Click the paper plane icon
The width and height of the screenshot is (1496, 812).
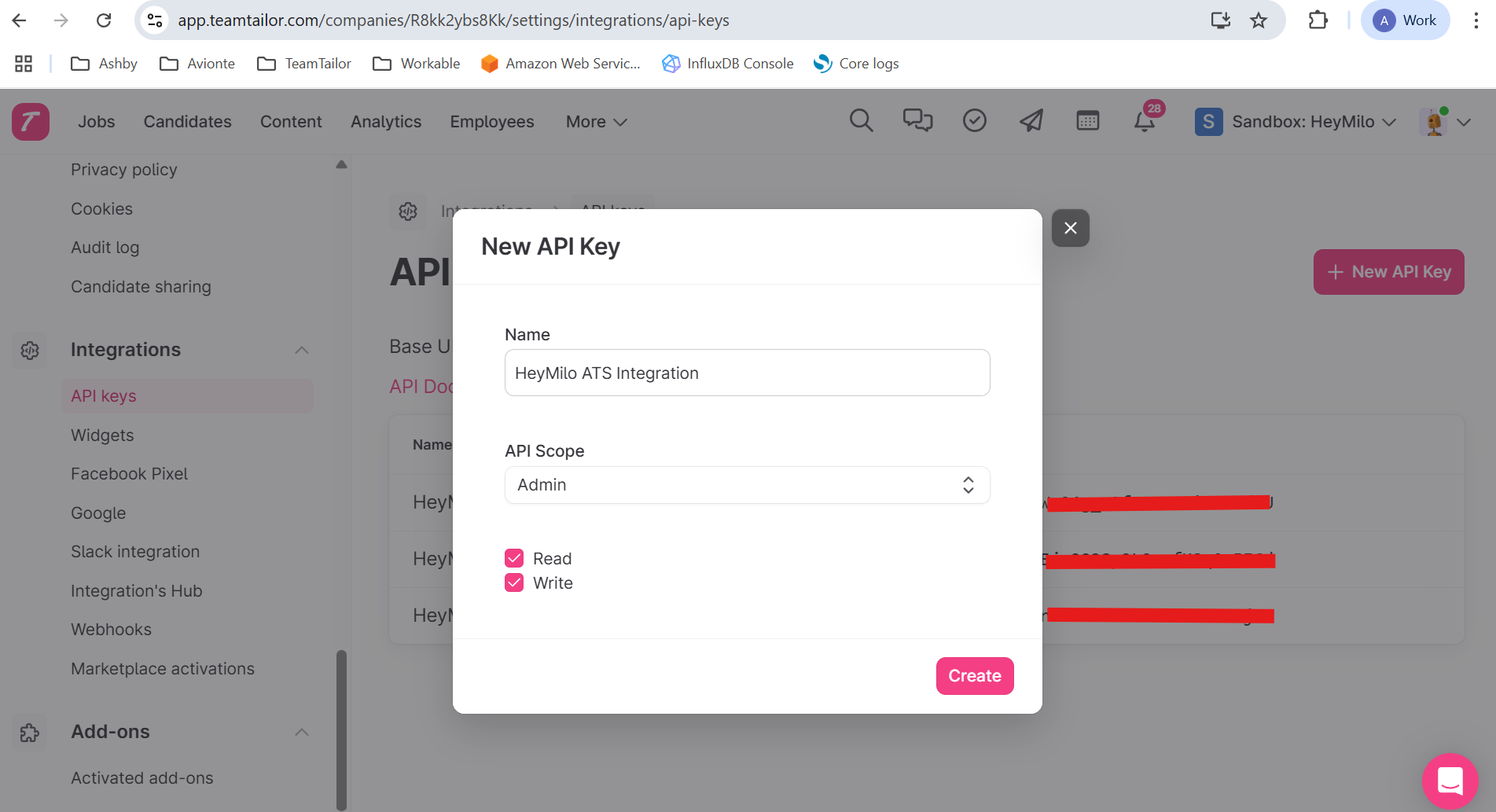point(1031,121)
